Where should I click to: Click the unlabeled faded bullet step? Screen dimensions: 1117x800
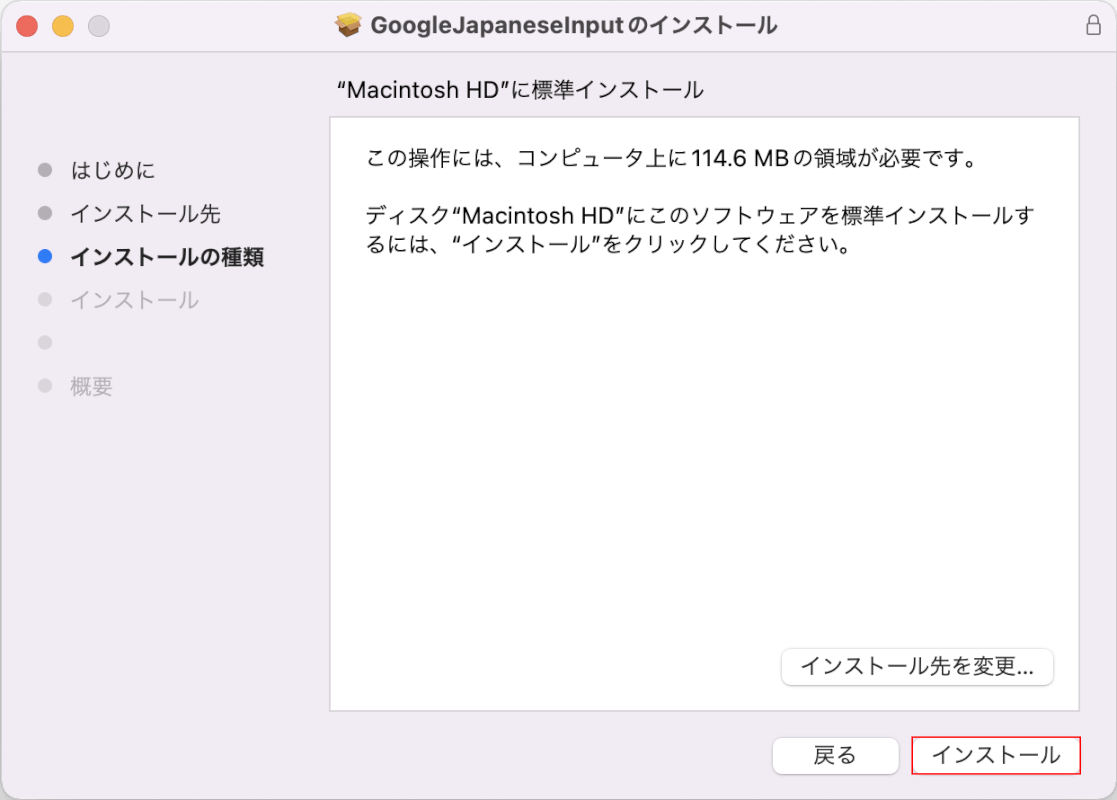pos(45,343)
